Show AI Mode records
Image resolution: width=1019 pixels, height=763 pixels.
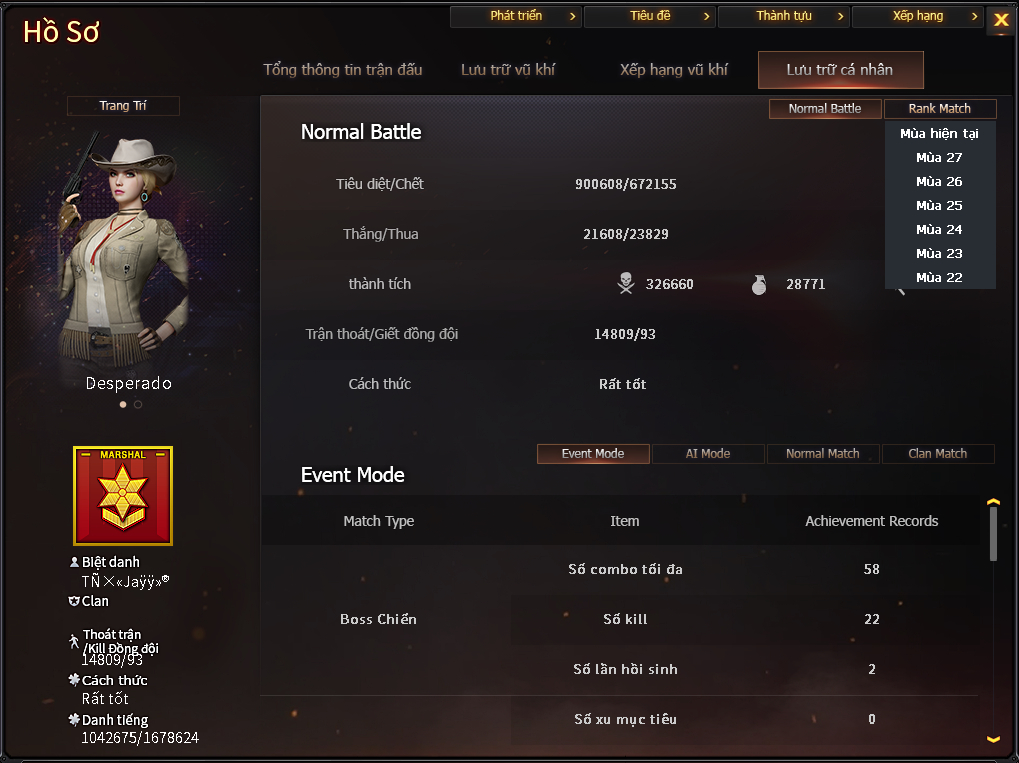[708, 454]
